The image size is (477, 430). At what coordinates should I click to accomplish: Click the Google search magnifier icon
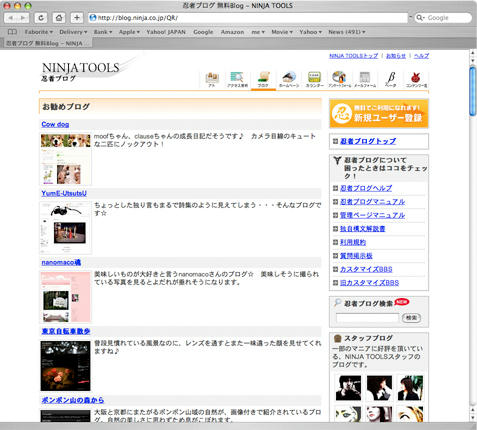(x=420, y=18)
